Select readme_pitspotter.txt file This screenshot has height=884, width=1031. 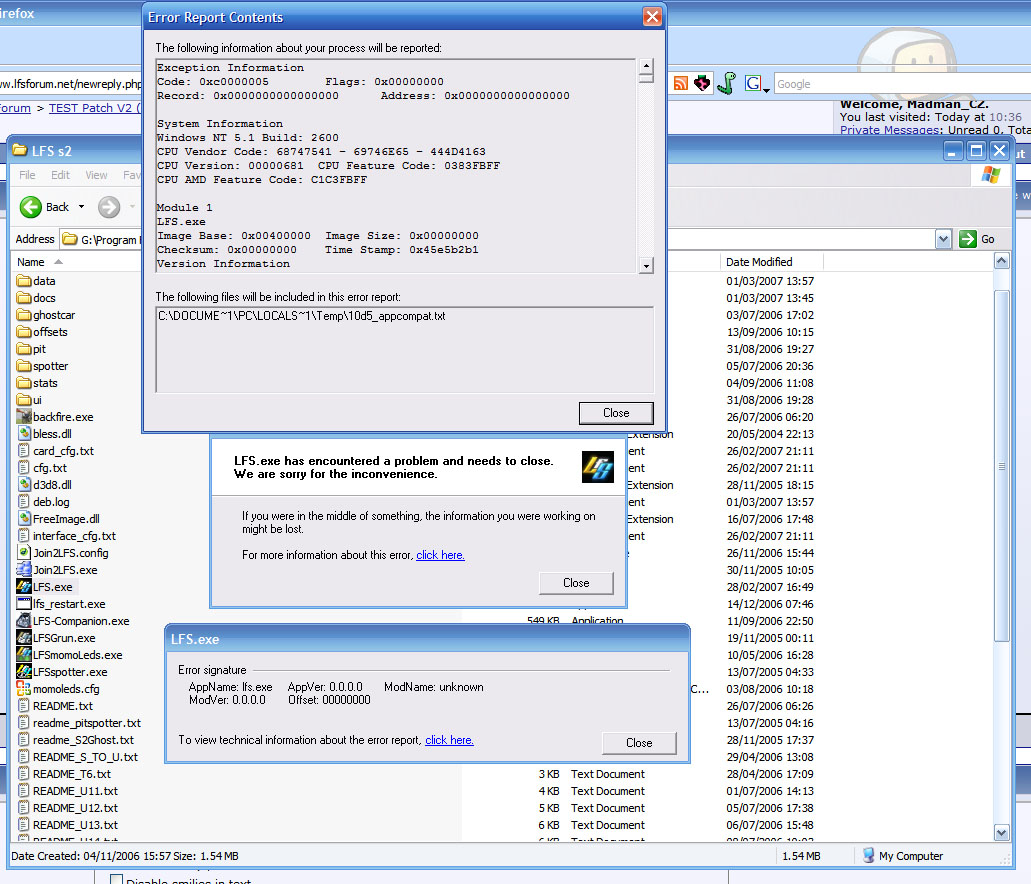point(80,723)
